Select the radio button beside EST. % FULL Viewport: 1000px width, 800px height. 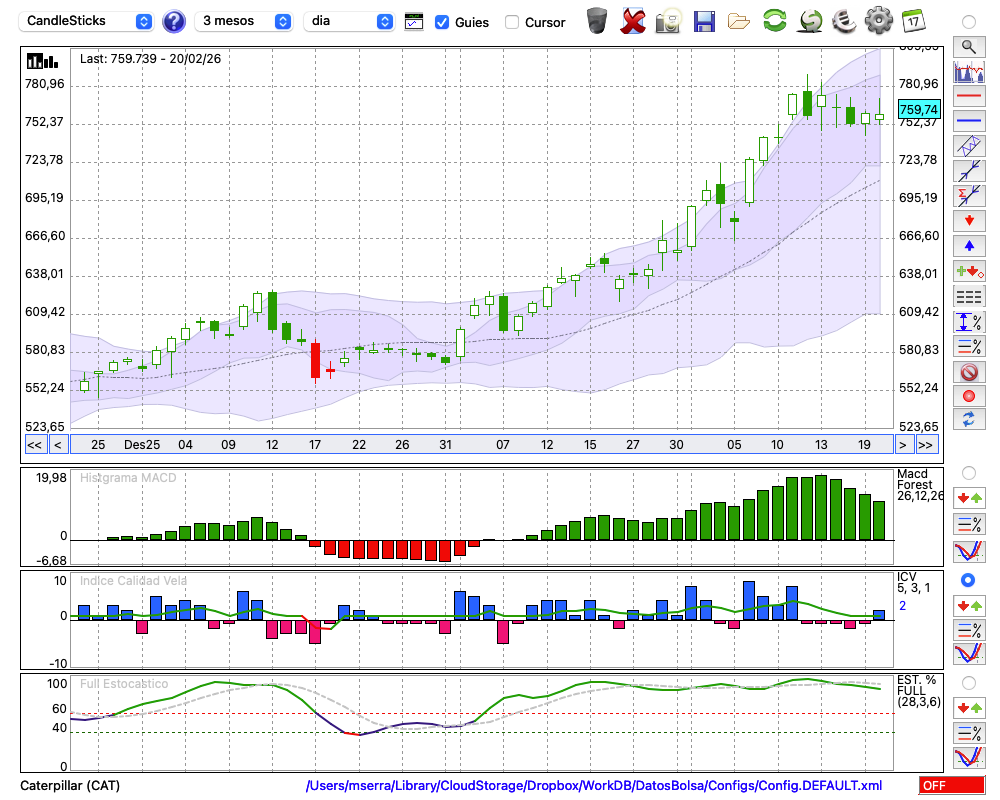(x=968, y=682)
